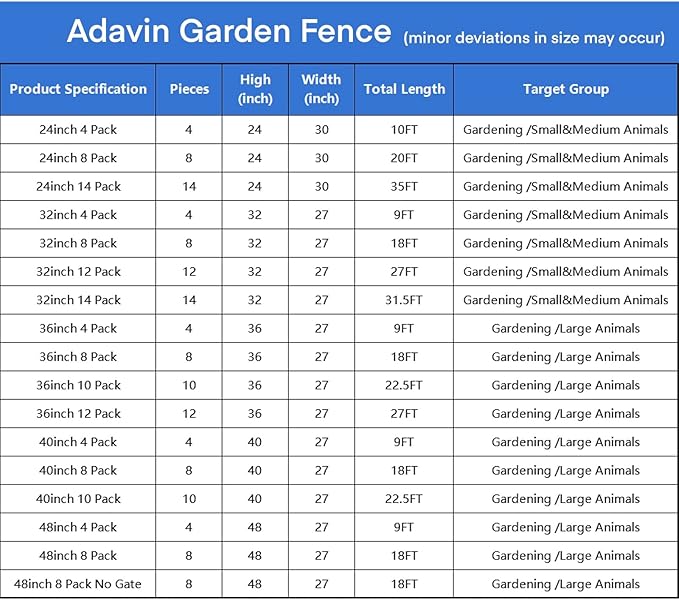679x600 pixels.
Task: Click the High (inch) column header
Action: (x=255, y=89)
